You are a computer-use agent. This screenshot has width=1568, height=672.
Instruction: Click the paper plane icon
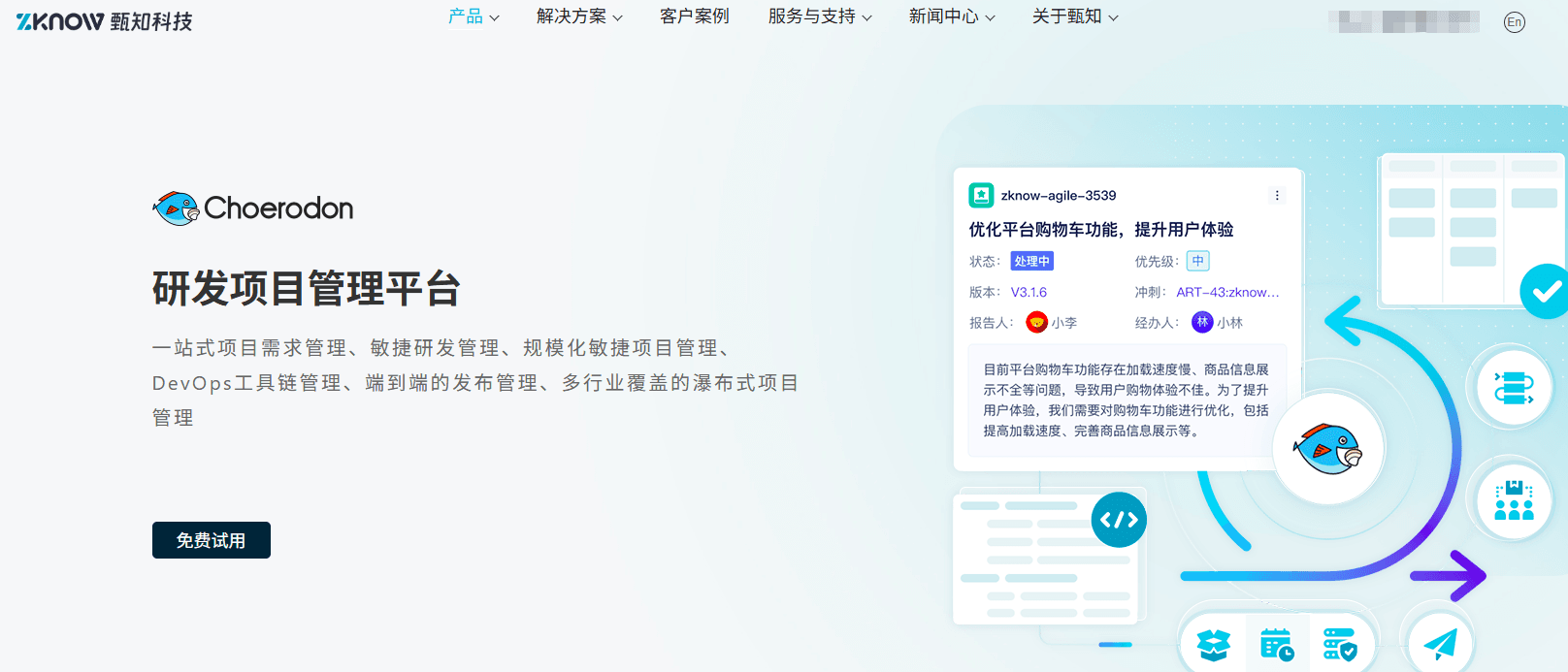pos(1440,643)
